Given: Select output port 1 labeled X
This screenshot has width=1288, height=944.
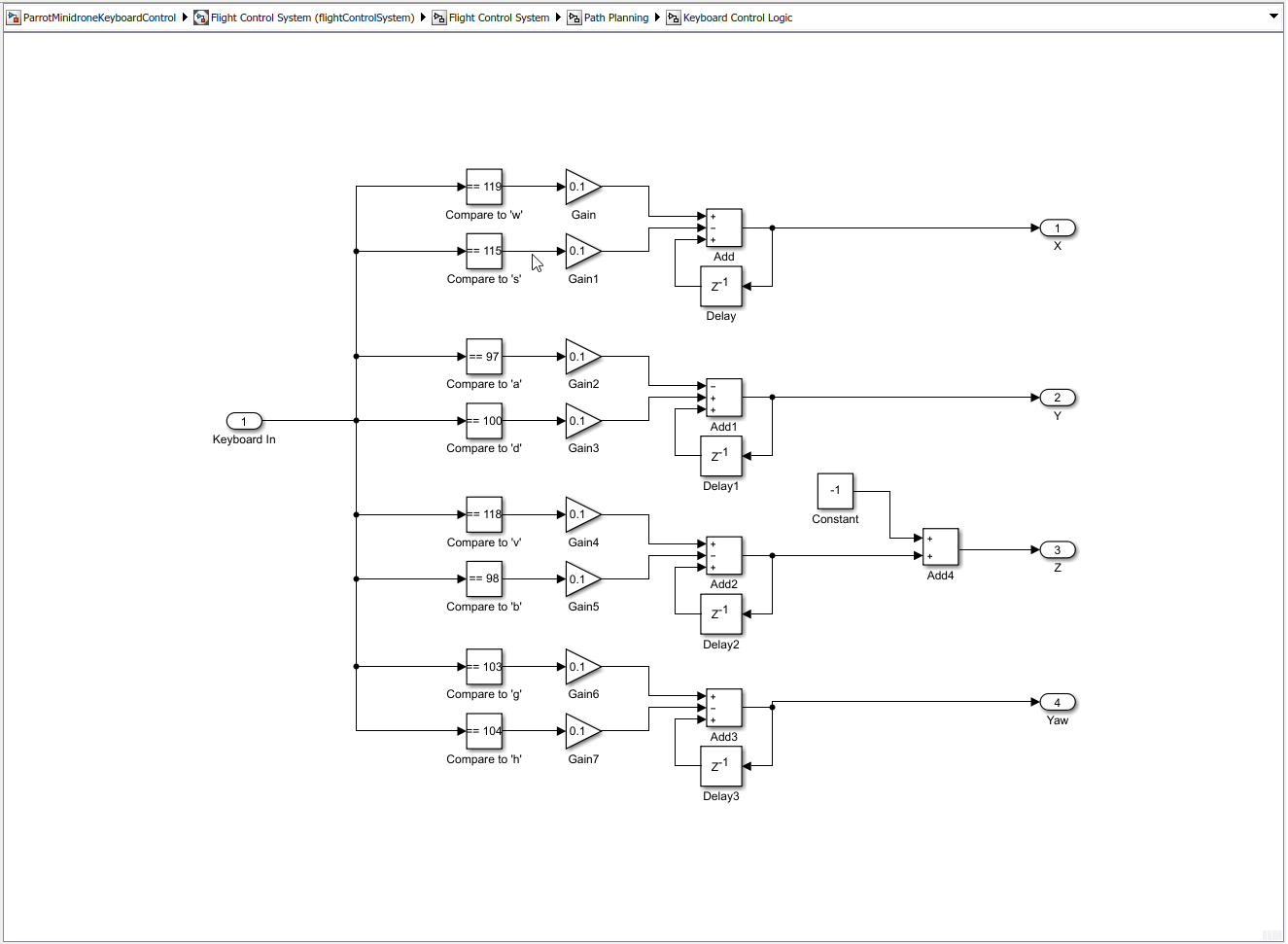Looking at the screenshot, I should [x=1058, y=228].
